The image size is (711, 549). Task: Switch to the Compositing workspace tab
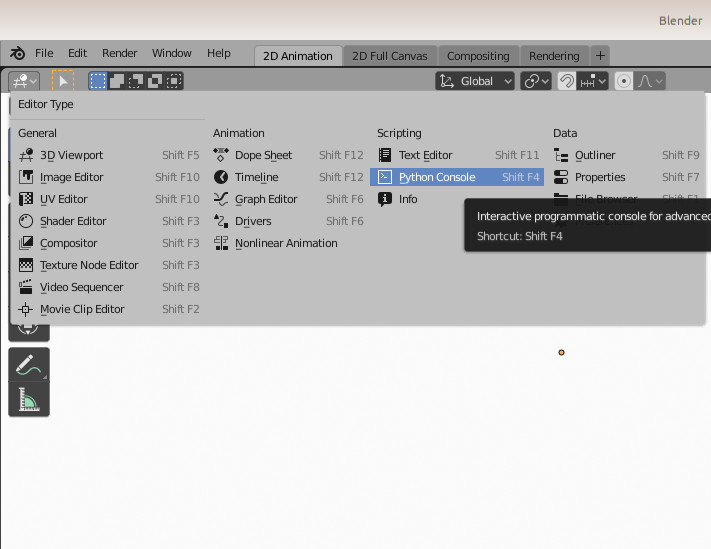(478, 56)
